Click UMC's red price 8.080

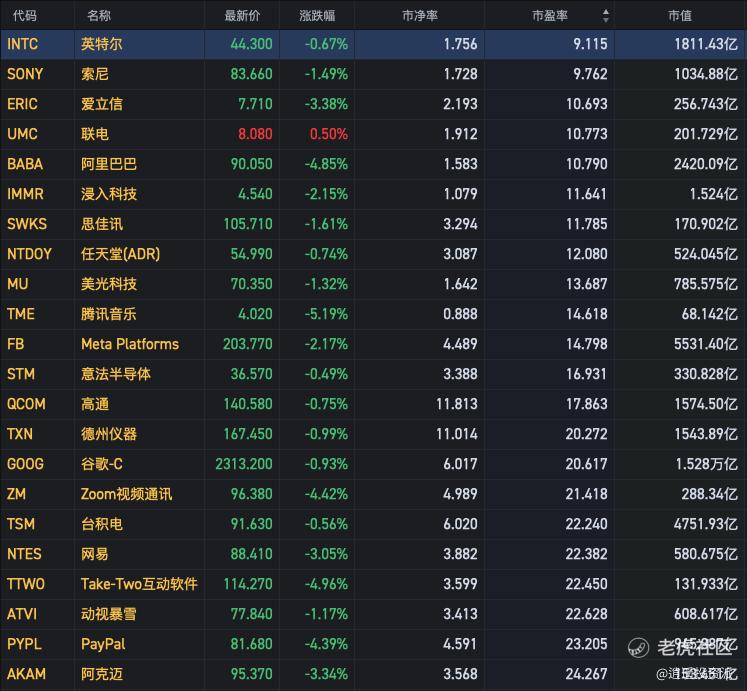click(x=255, y=134)
